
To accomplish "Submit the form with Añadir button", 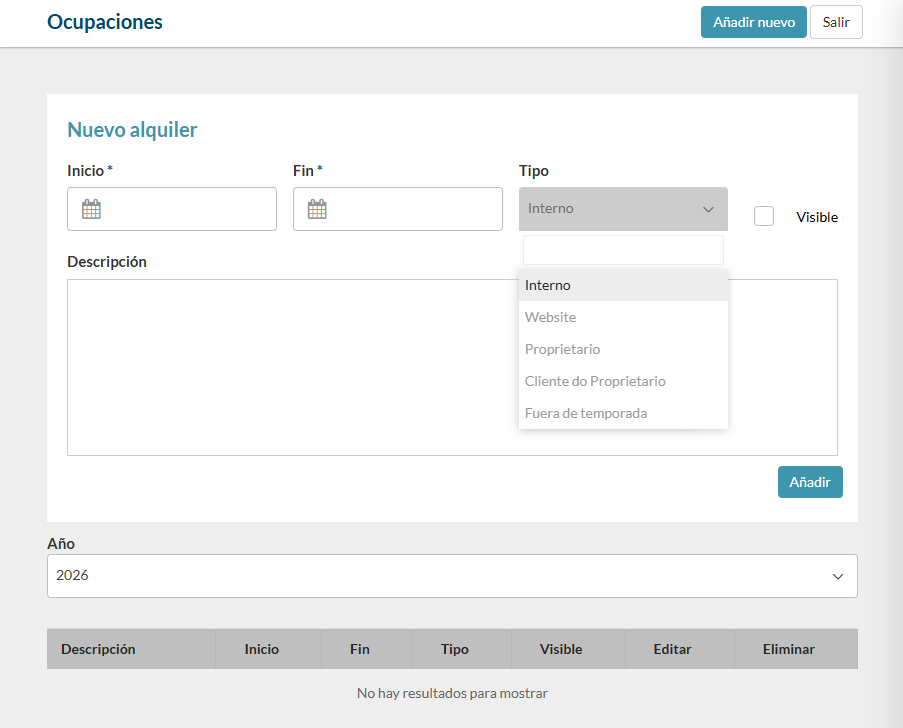I will coord(810,482).
